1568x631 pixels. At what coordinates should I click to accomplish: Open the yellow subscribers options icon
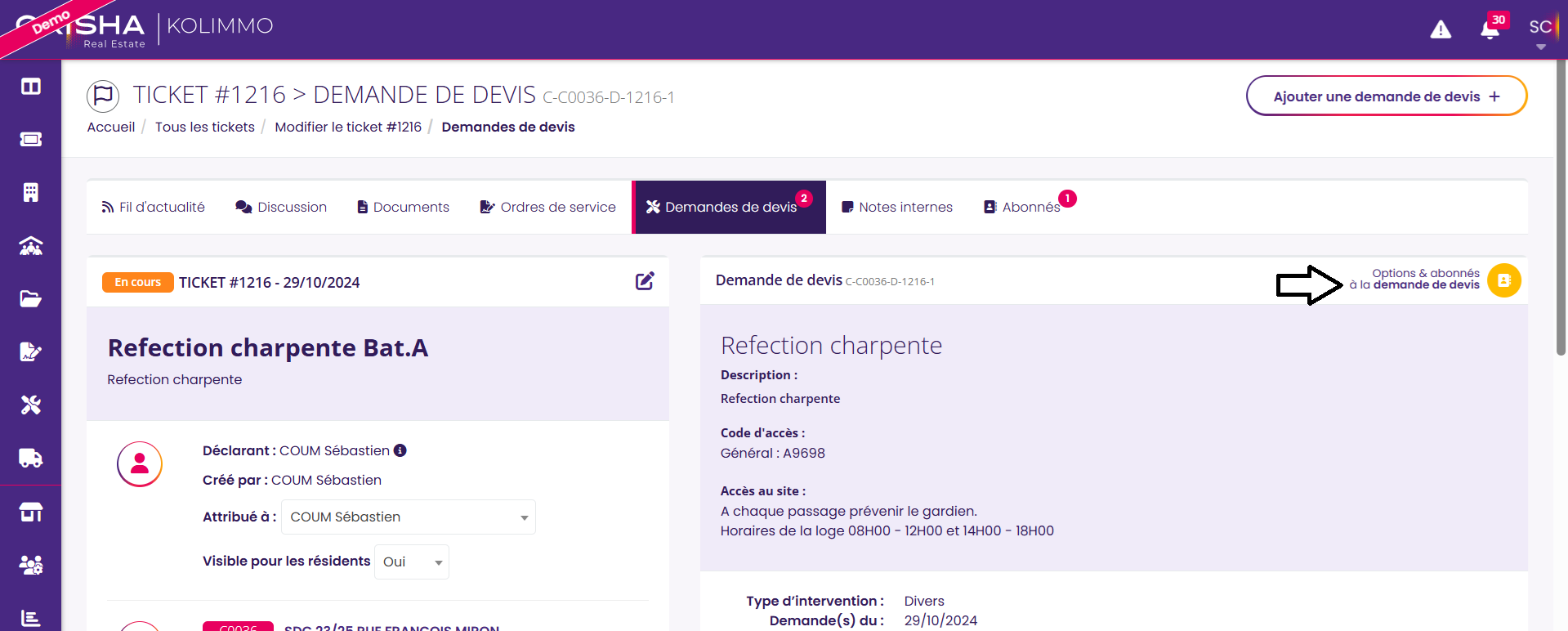click(x=1504, y=280)
